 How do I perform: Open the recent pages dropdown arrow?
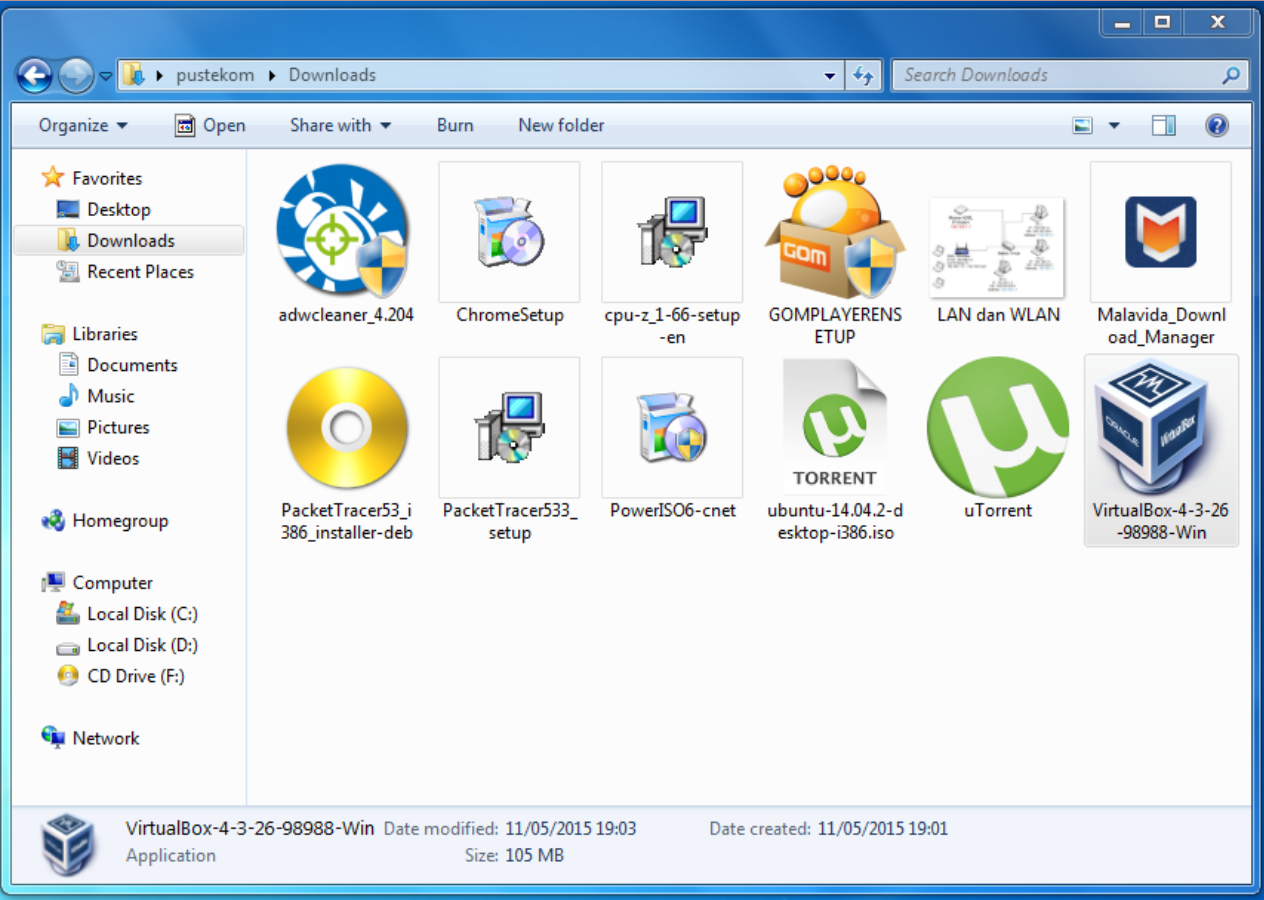pos(106,76)
